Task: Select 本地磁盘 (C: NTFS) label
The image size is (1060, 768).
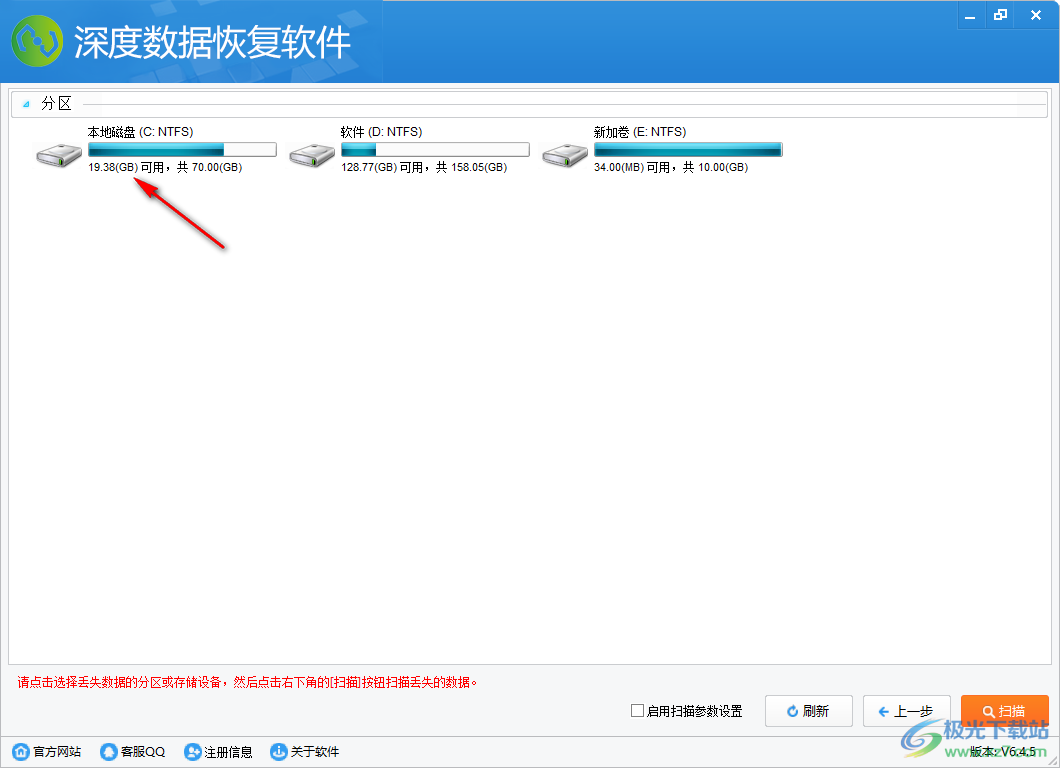Action: [x=141, y=132]
